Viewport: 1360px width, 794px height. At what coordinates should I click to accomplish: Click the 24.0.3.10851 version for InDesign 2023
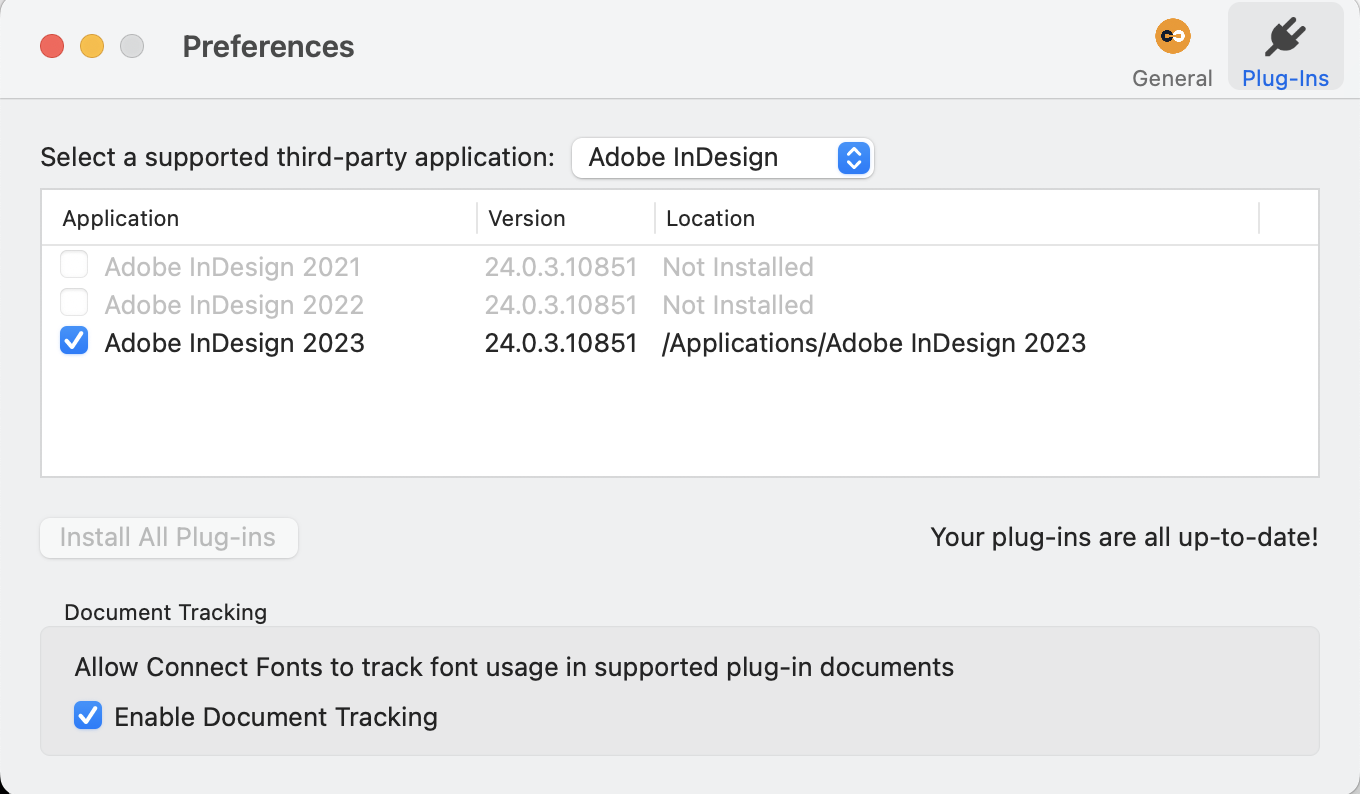tap(561, 343)
